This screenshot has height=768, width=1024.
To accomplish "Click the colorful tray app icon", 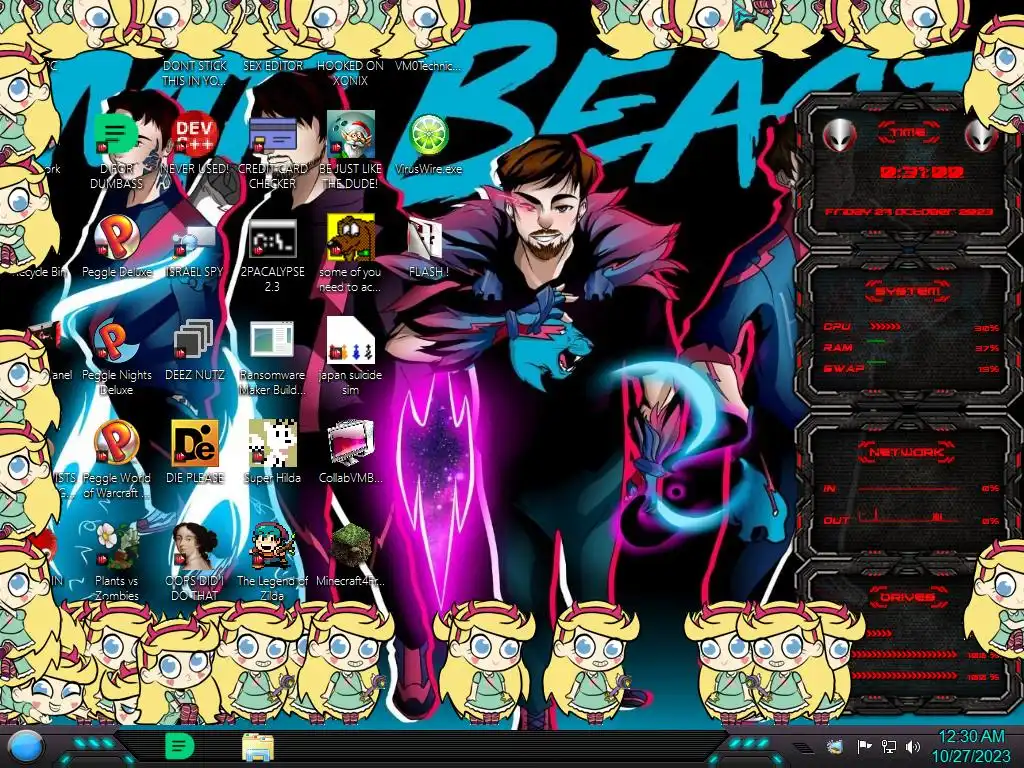I will tap(835, 746).
